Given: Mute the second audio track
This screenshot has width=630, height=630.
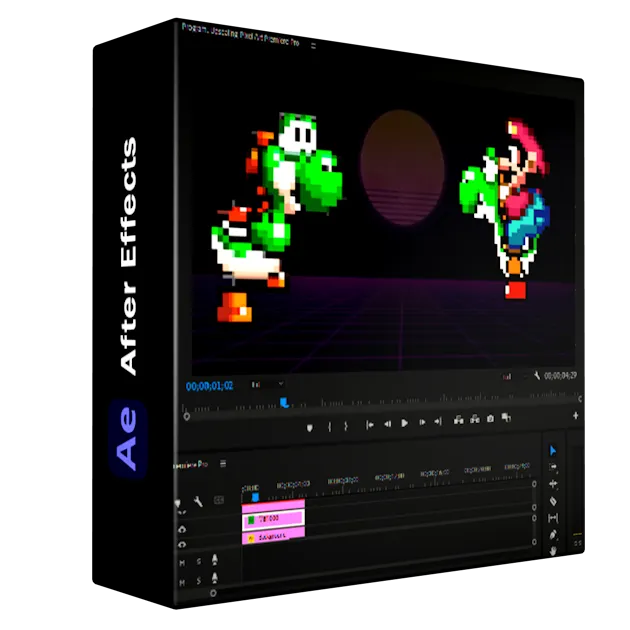Looking at the screenshot, I should 182,583.
